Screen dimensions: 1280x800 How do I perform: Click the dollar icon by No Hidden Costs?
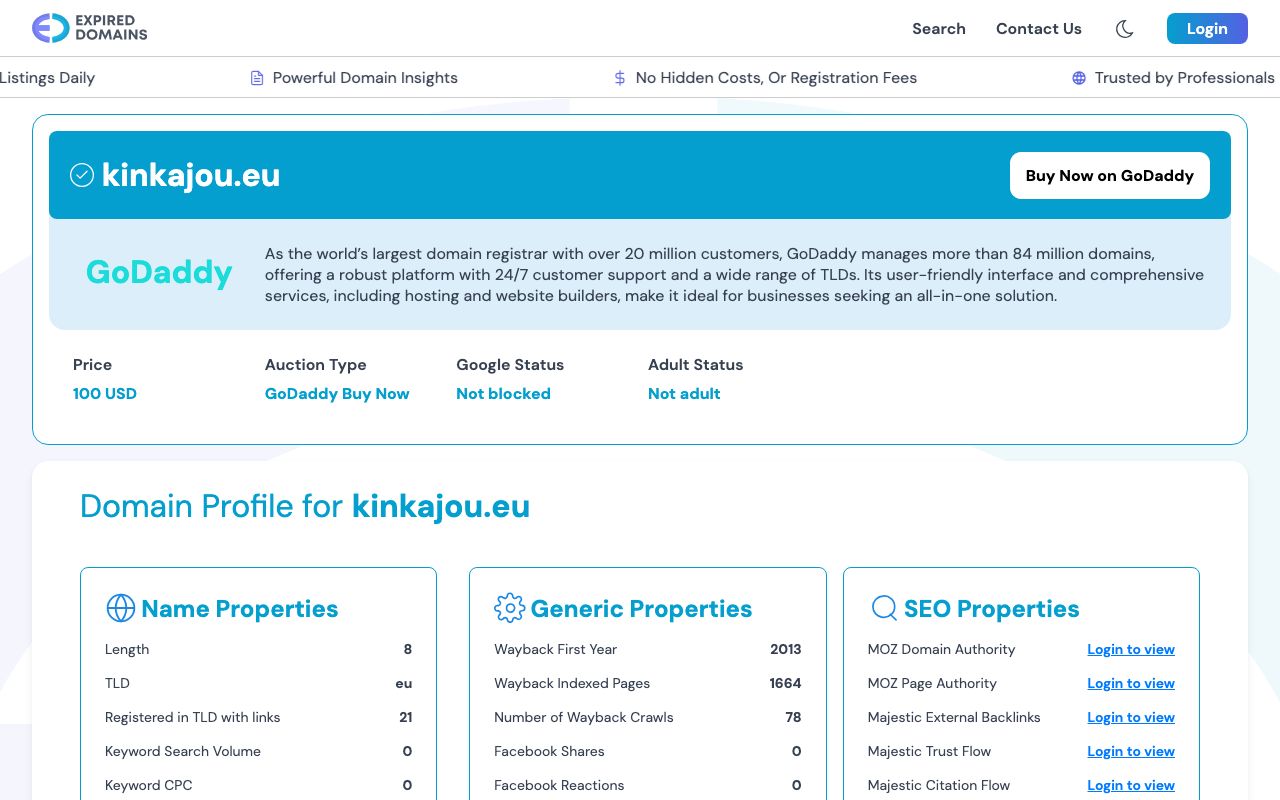[620, 78]
